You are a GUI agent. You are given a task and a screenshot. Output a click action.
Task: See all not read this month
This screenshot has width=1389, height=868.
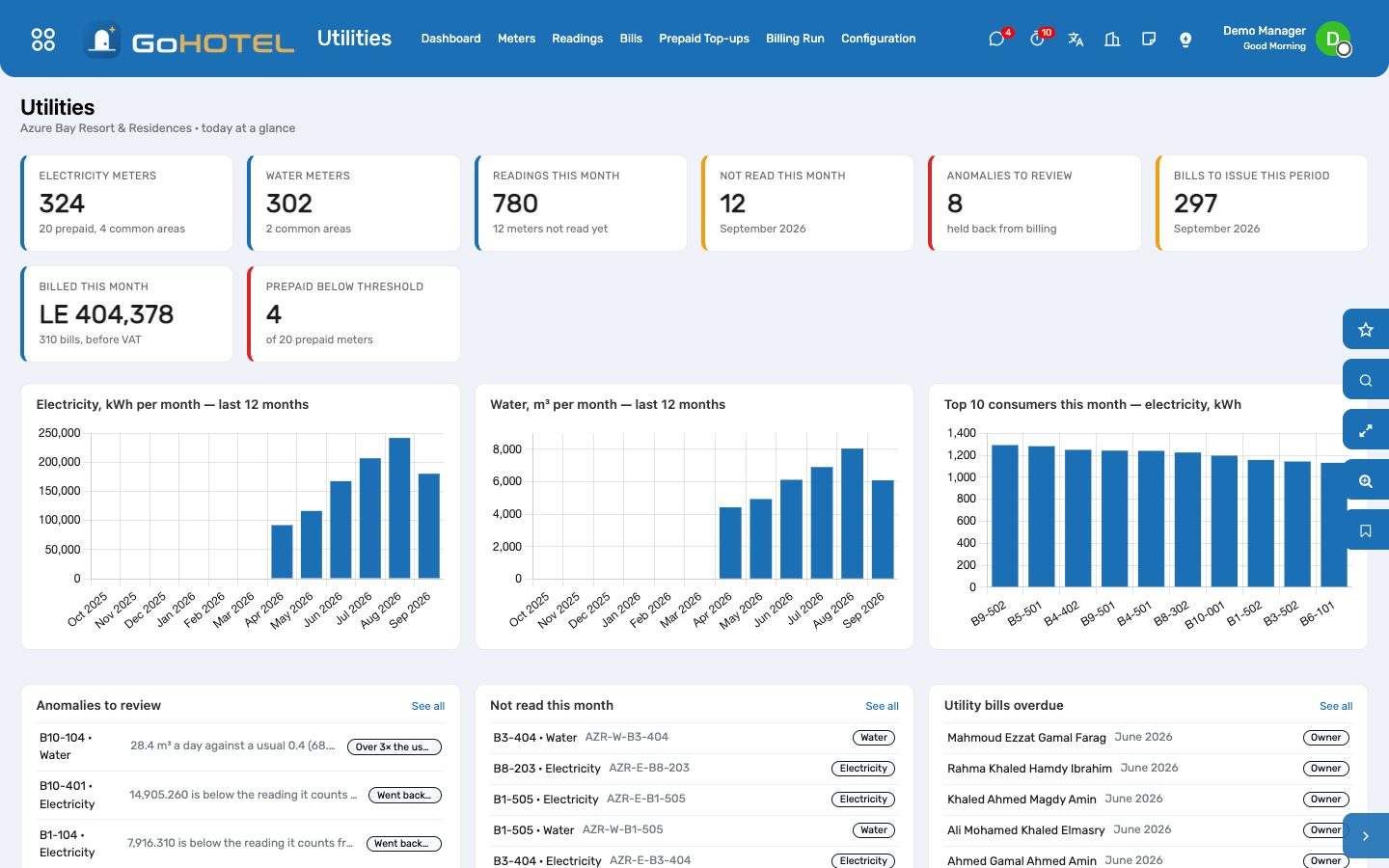click(882, 706)
